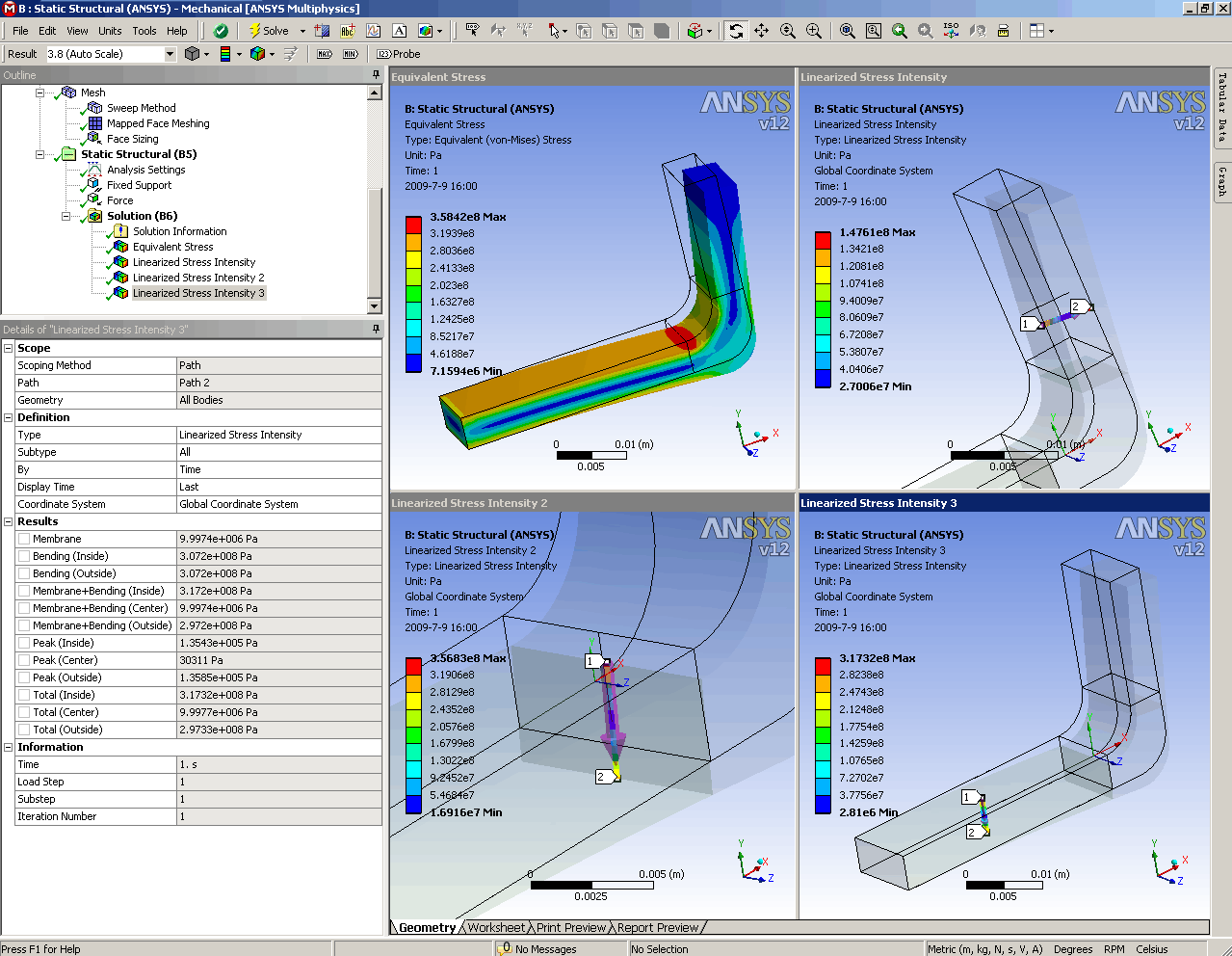Click the Probe button

point(399,54)
